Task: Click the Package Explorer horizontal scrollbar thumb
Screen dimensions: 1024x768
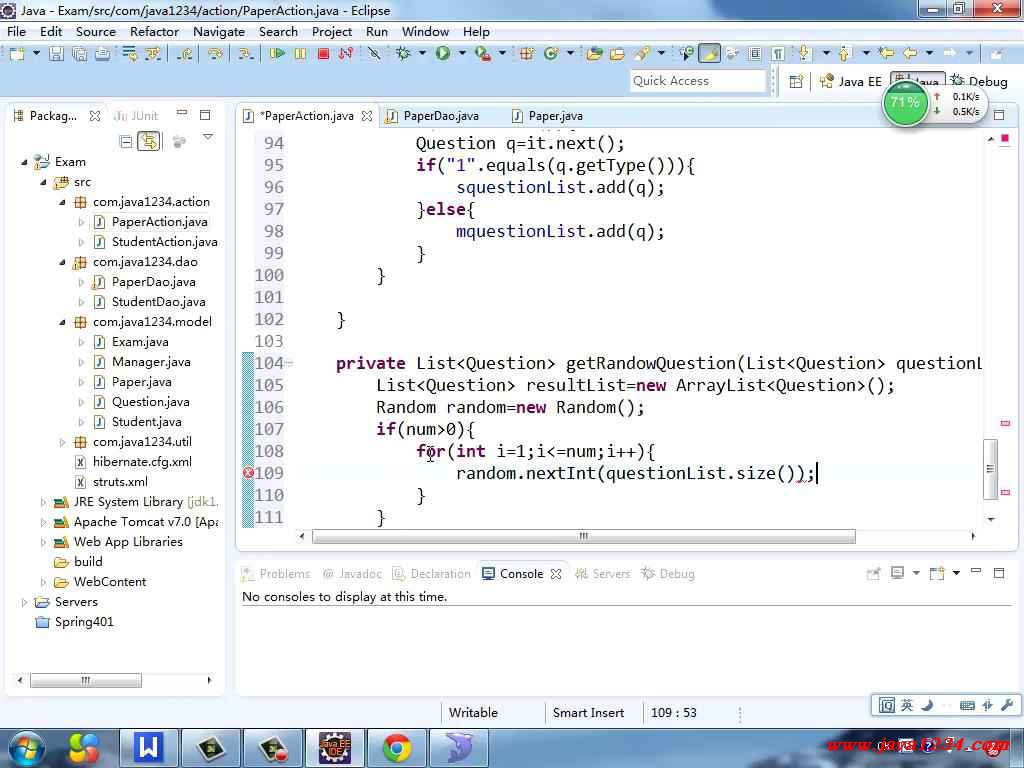Action: coord(86,680)
